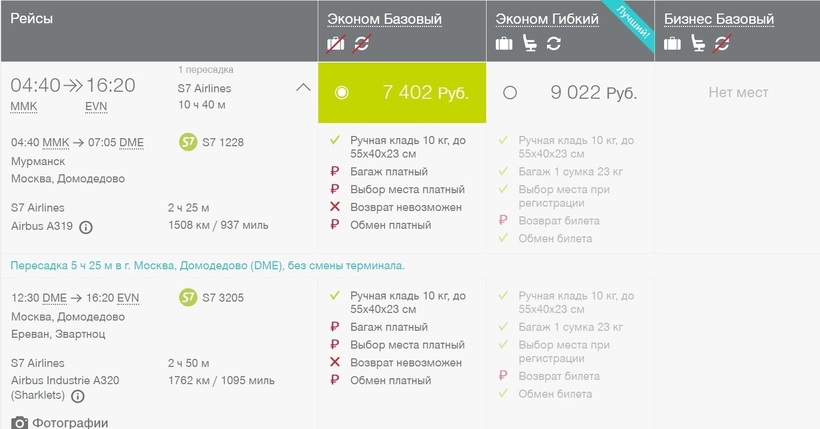Click the crossed-out exchange icon under Эконом Базовый
The image size is (820, 429).
point(360,44)
